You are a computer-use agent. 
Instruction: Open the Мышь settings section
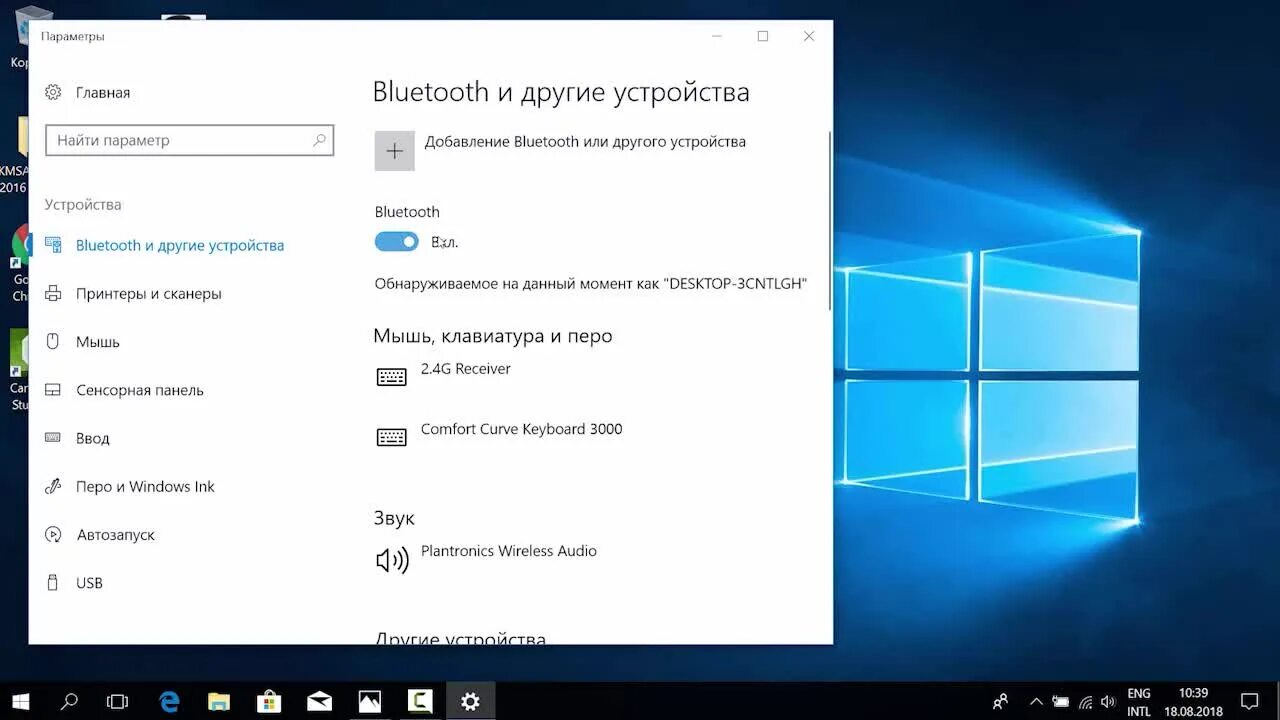click(98, 342)
